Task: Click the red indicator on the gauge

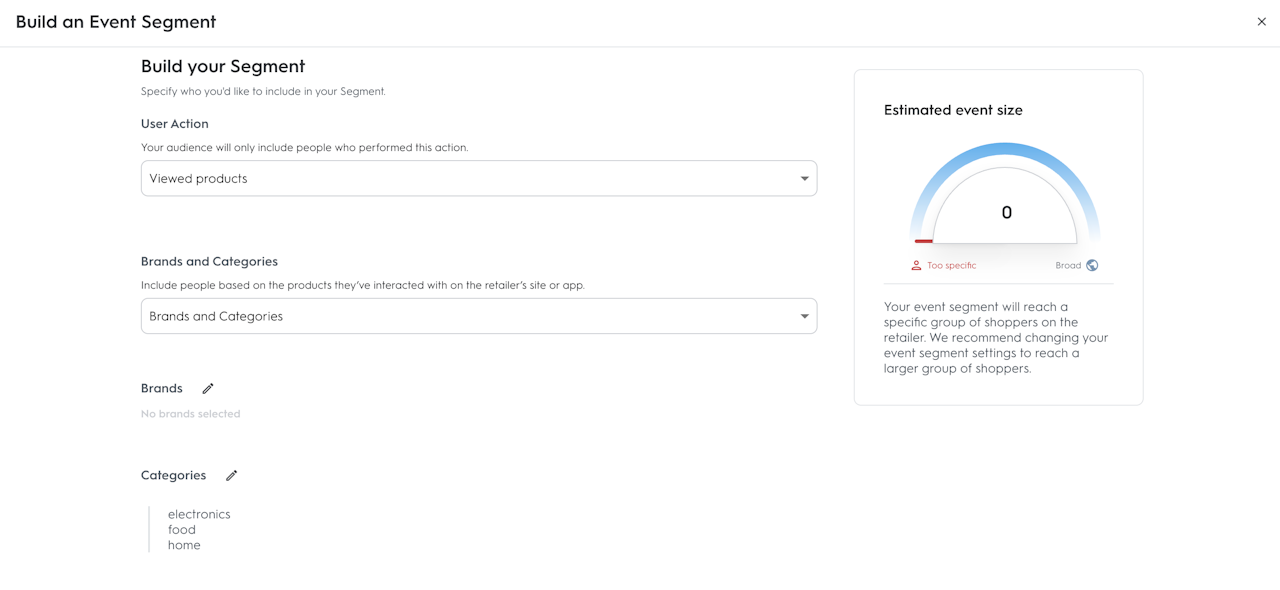Action: (924, 241)
